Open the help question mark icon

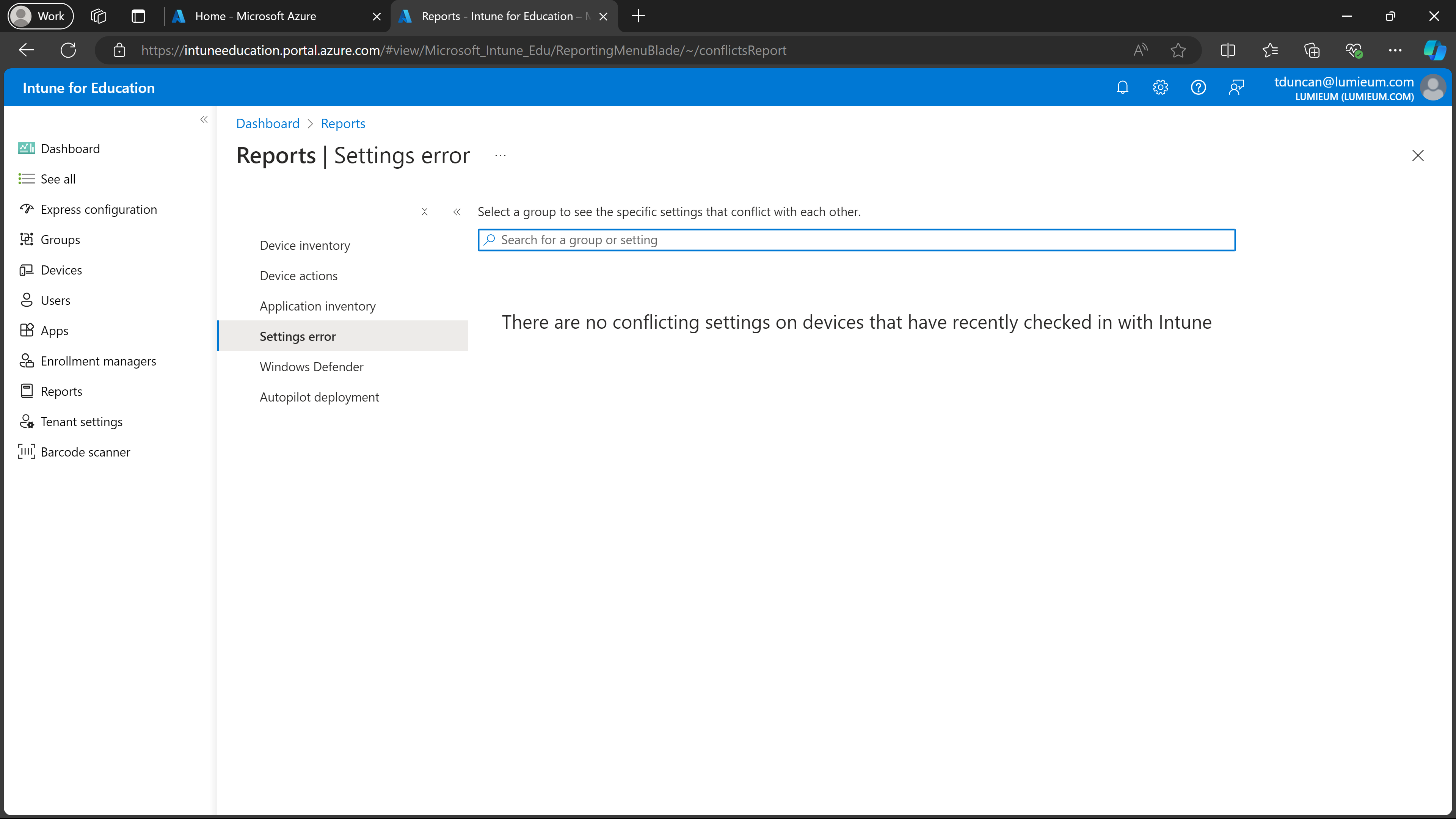[x=1198, y=88]
